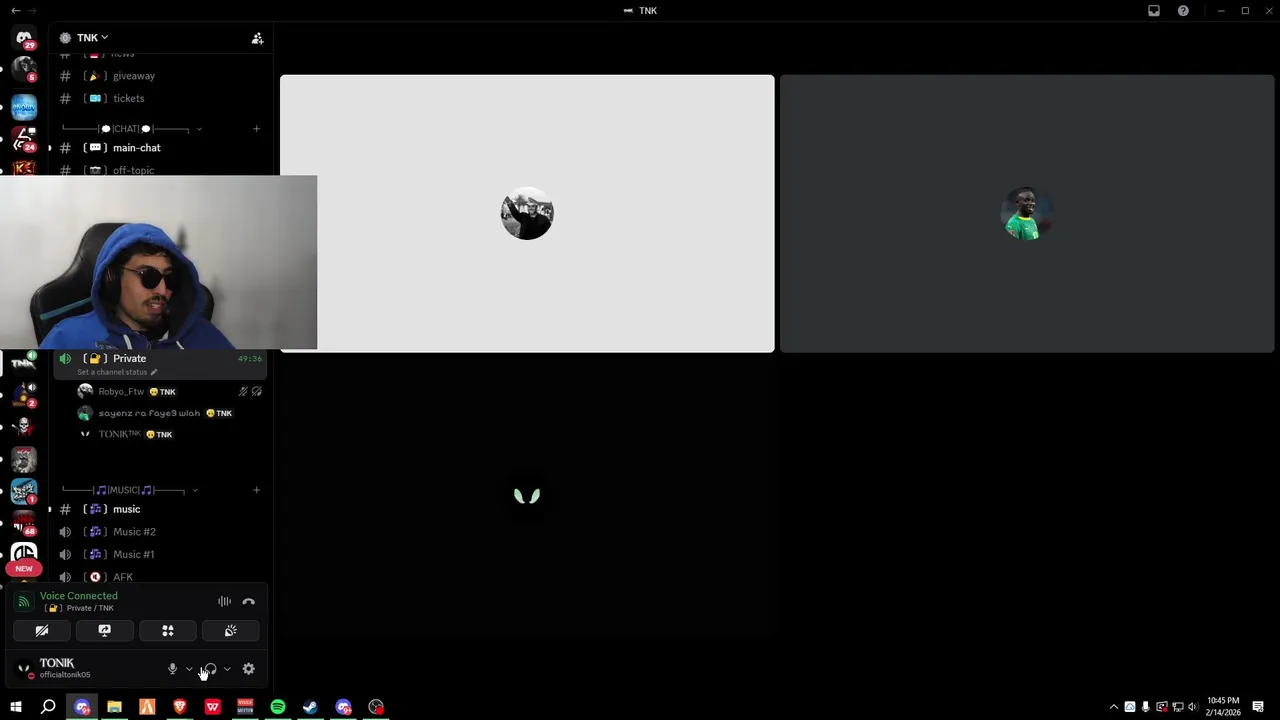Image resolution: width=1280 pixels, height=720 pixels.
Task: Add a channel to the CHAT category
Action: (x=256, y=129)
